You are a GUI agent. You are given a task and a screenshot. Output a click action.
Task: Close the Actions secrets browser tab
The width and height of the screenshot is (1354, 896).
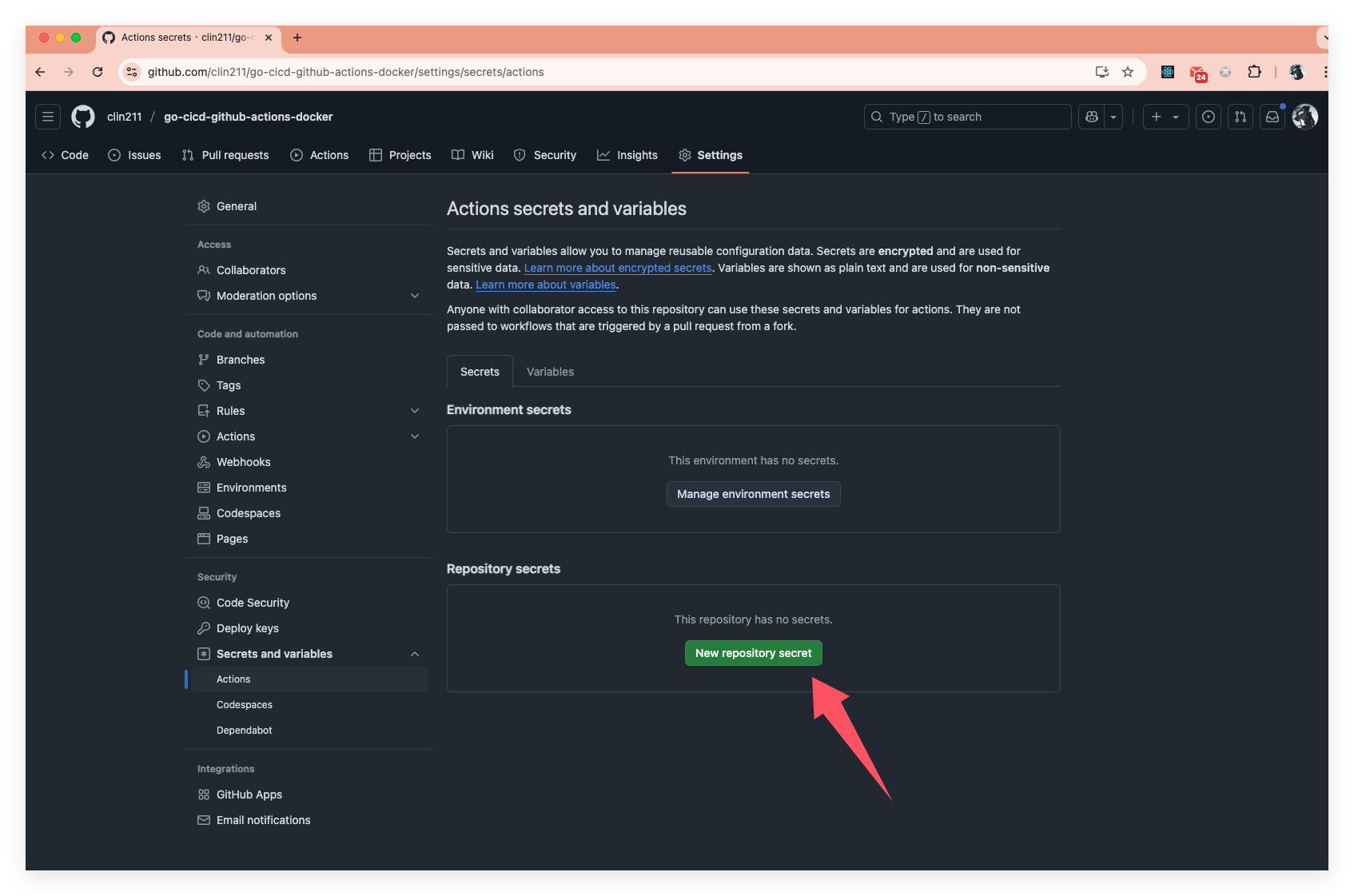coord(269,38)
